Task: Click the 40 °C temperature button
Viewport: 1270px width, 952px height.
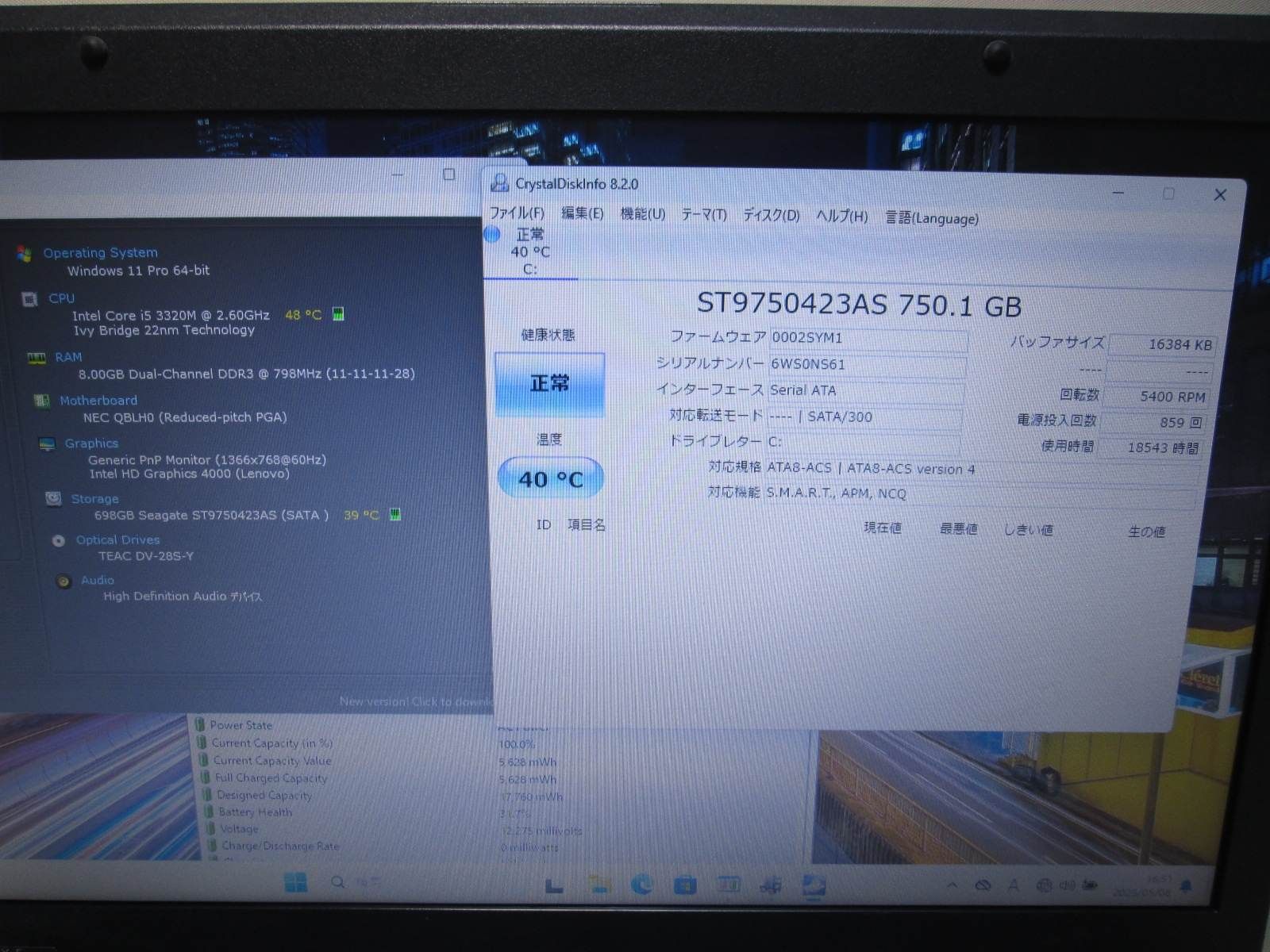Action: click(550, 478)
